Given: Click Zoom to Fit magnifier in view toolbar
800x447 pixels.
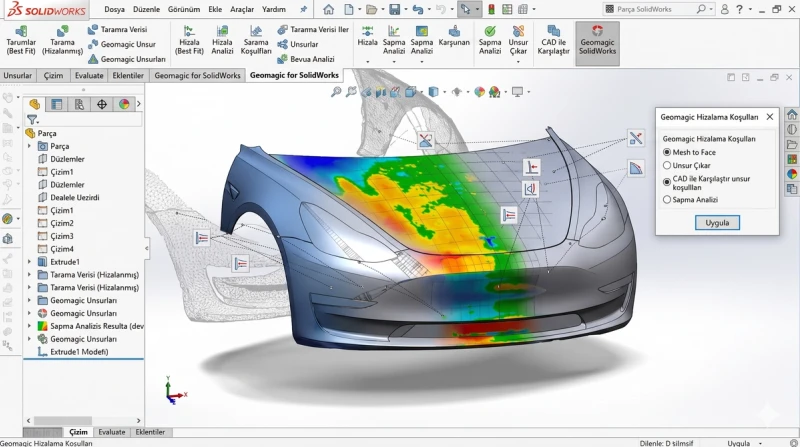Looking at the screenshot, I should 336,92.
